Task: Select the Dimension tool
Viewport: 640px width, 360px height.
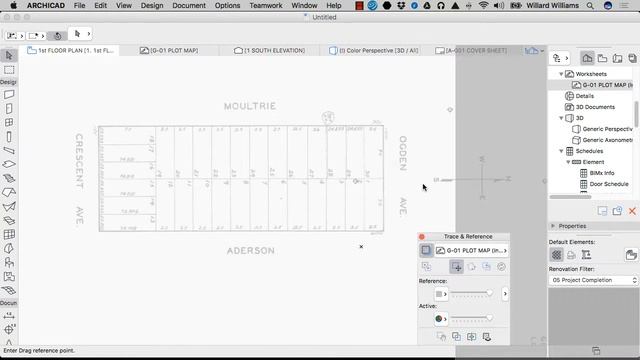Action: pyautogui.click(x=9, y=316)
